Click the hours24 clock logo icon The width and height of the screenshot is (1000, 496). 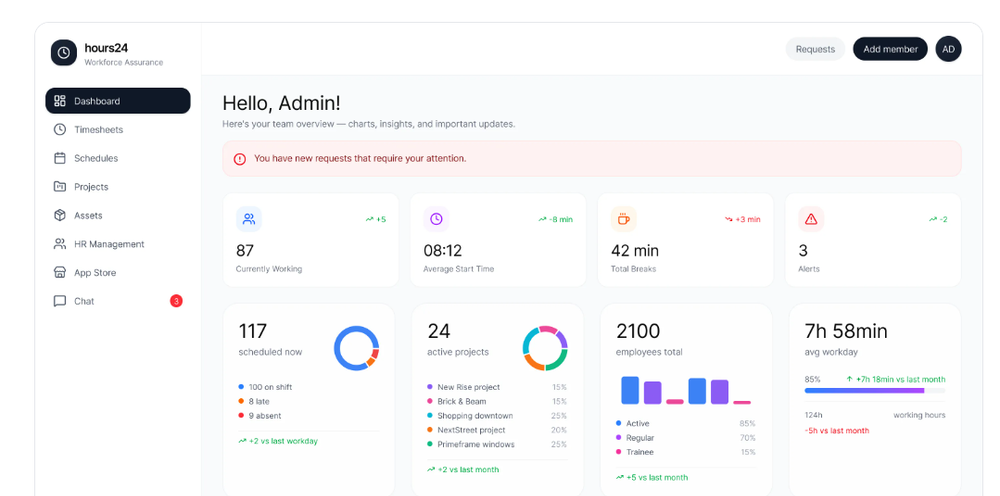coord(64,52)
